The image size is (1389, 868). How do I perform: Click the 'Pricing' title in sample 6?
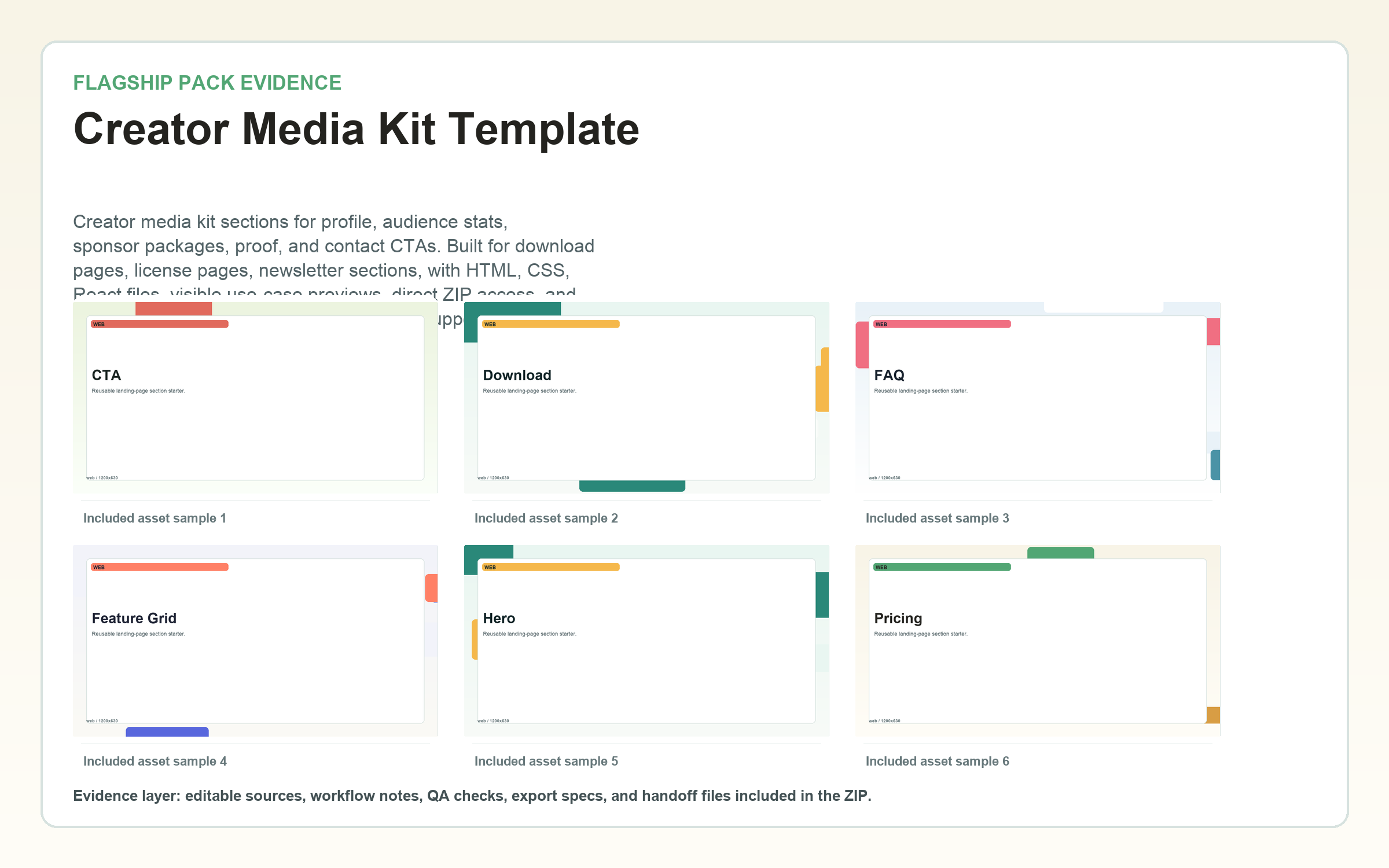coord(898,618)
